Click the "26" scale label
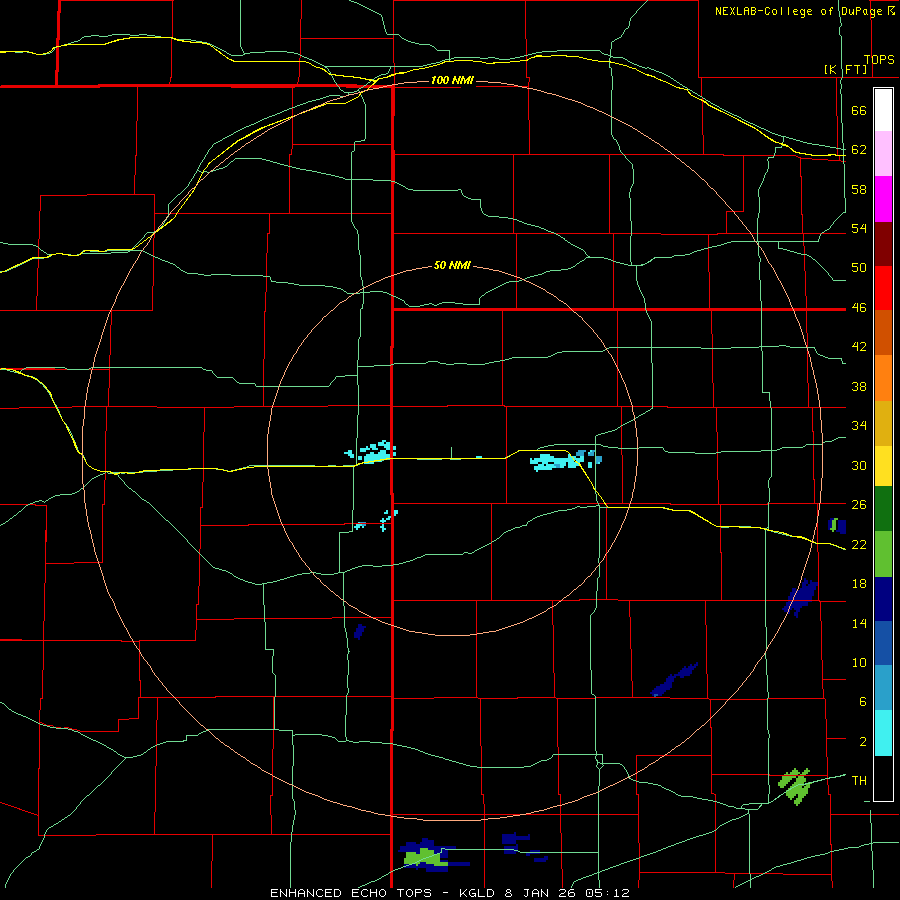The width and height of the screenshot is (900, 900). coord(859,505)
